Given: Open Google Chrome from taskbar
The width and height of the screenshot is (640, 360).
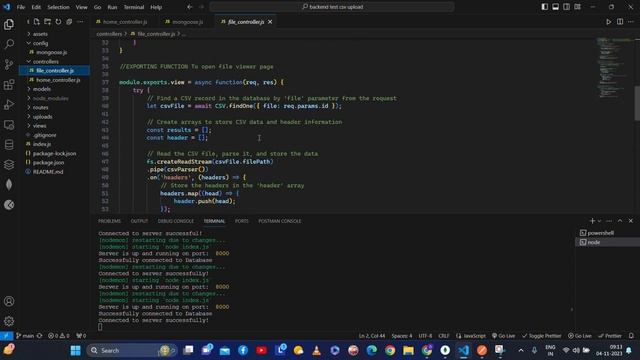Looking at the screenshot, I should point(390,350).
